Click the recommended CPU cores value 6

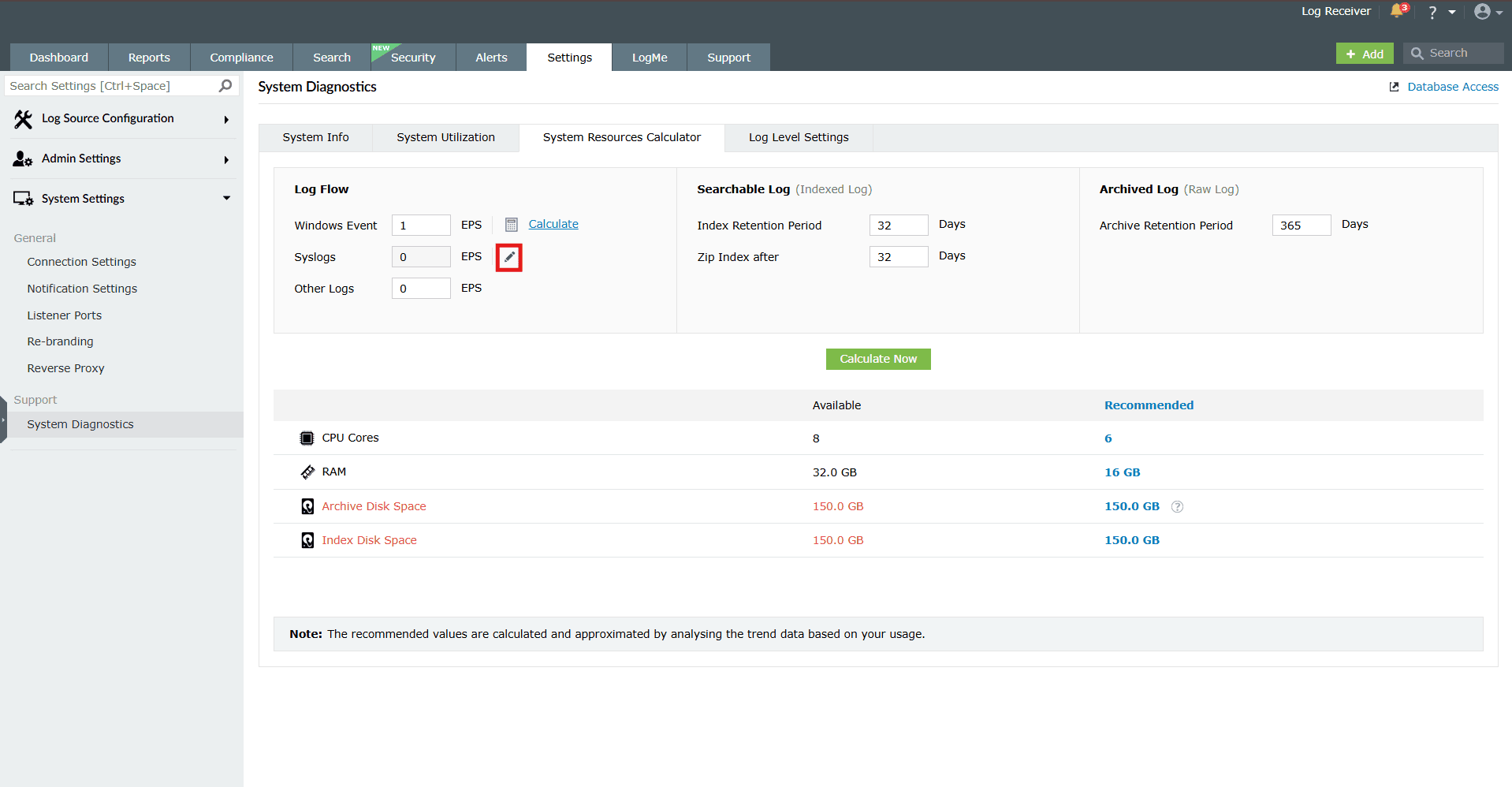click(x=1108, y=438)
